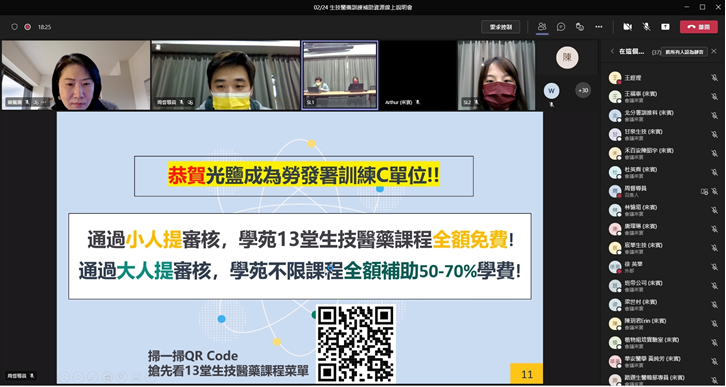Select the 陳 participant avatar
This screenshot has height=387, width=726.
pos(567,57)
